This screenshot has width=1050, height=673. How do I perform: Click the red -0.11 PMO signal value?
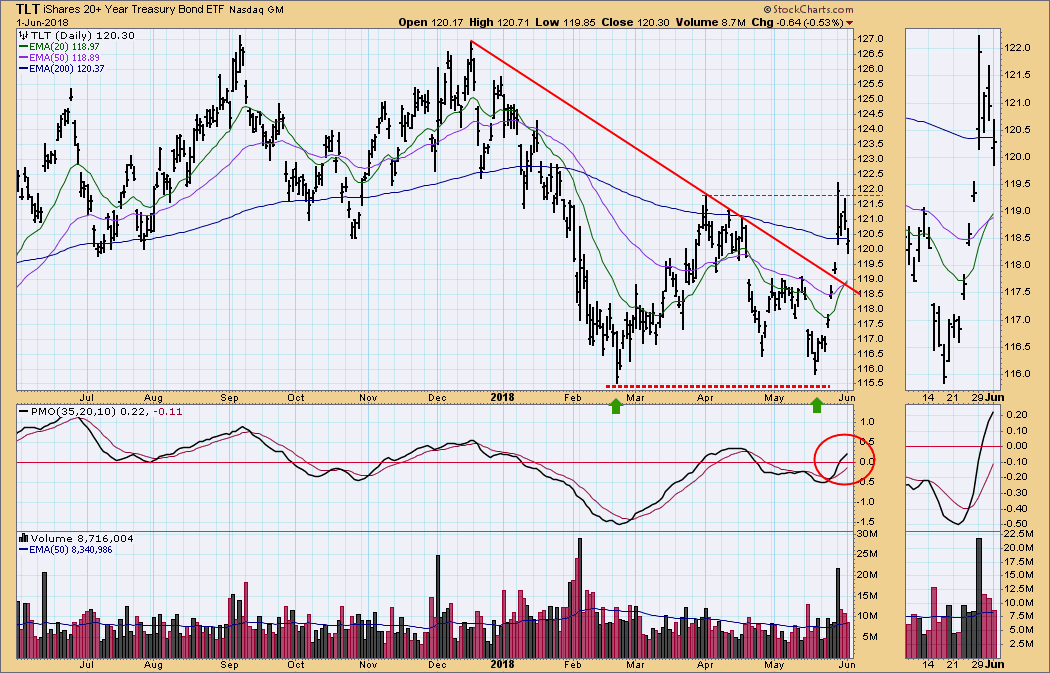(167, 411)
